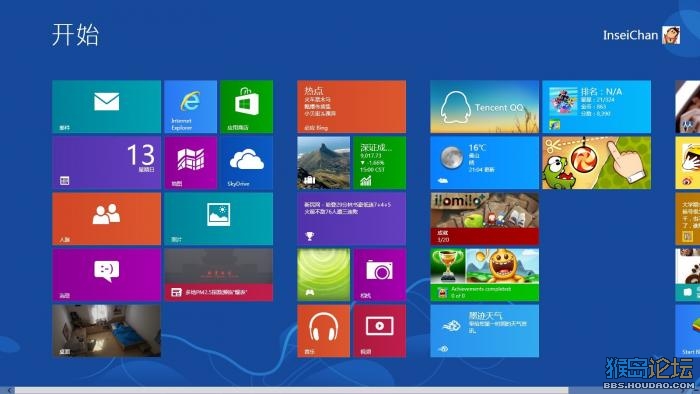Open the green Store tile
This screenshot has width=700, height=394.
click(x=246, y=107)
